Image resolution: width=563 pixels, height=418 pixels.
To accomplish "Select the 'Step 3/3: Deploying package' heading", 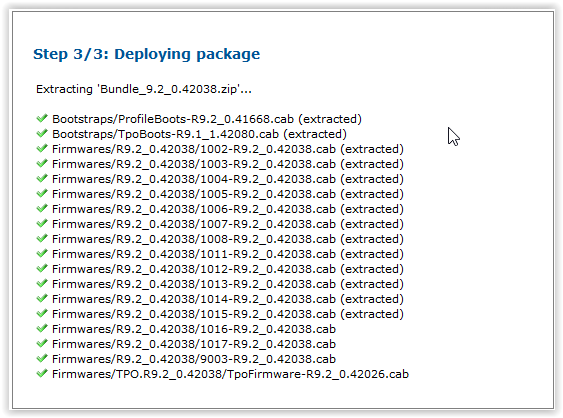I will tap(146, 55).
